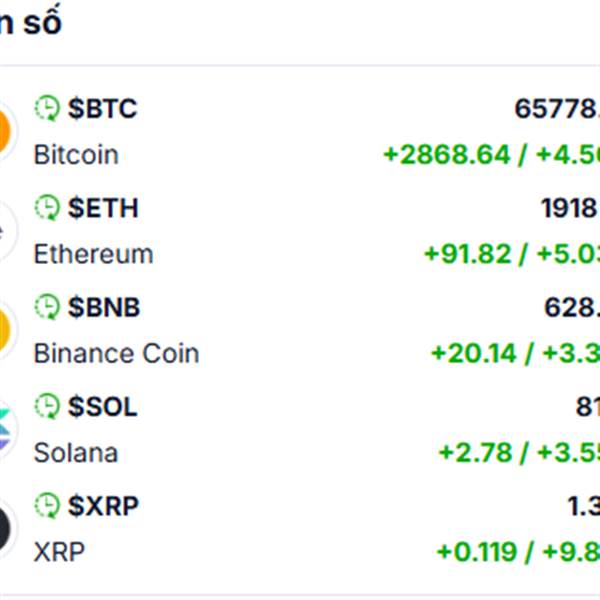
Task: Click the Solana coin logo
Action: 4,429
